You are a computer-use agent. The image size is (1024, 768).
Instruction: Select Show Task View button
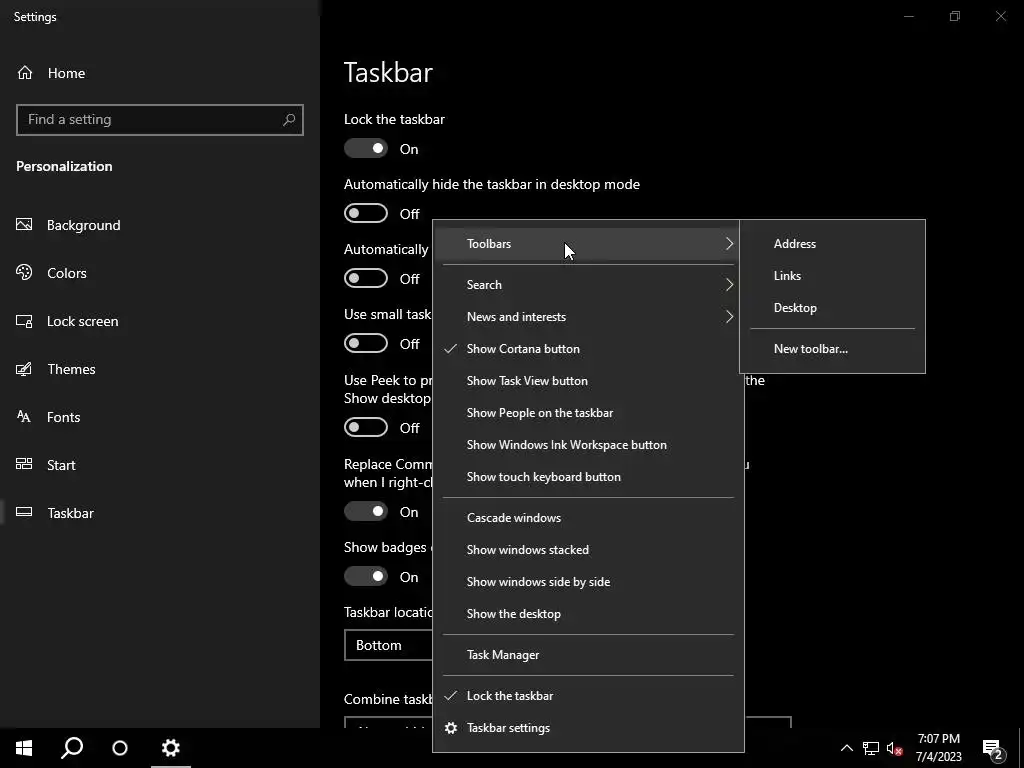pyautogui.click(x=588, y=381)
